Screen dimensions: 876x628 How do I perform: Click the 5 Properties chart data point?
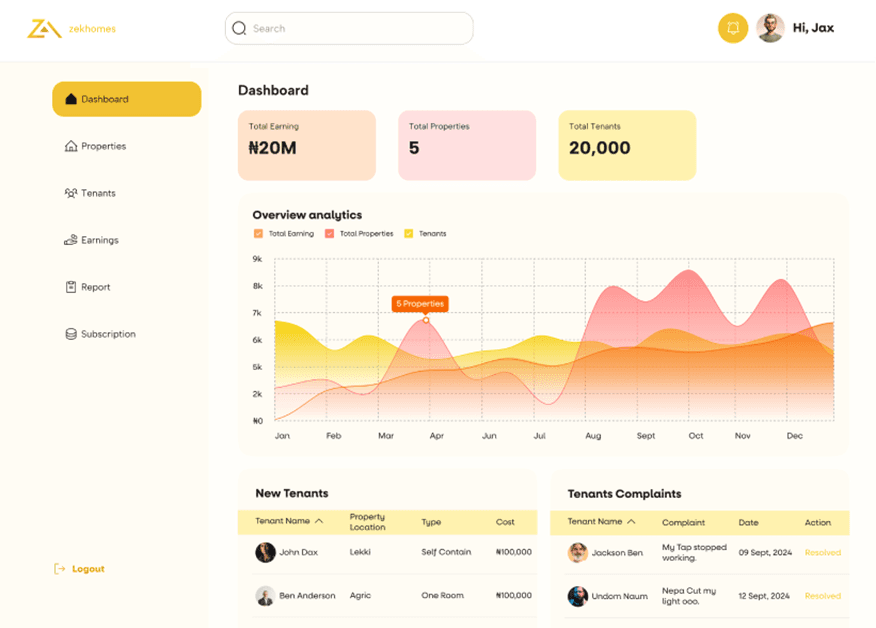(x=426, y=320)
